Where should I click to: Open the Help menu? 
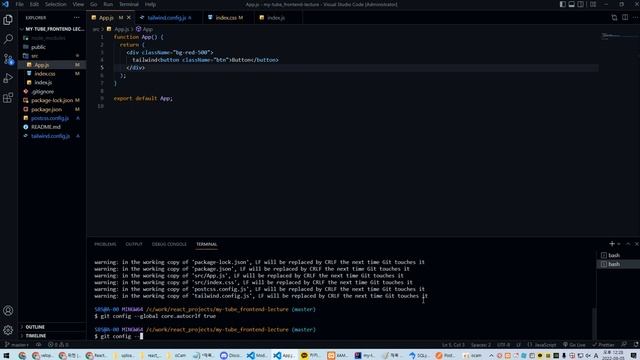click(151, 4)
